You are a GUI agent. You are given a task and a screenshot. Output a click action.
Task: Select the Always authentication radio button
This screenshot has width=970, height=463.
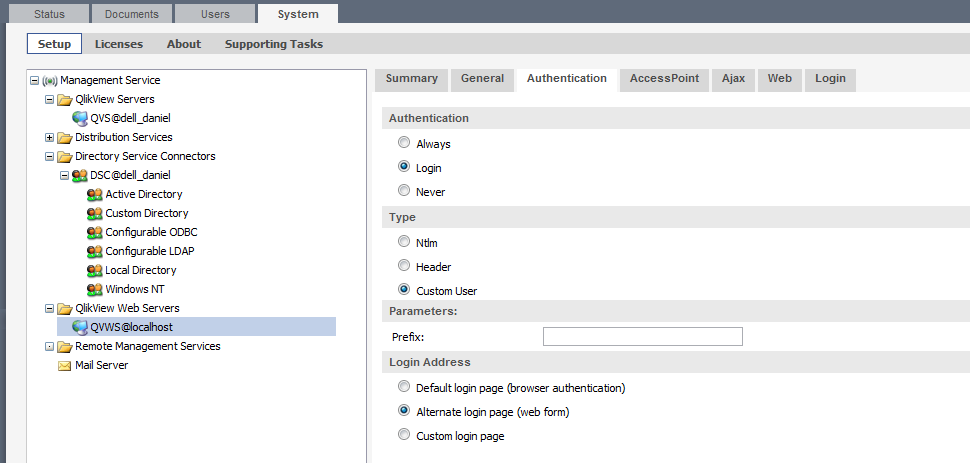[x=404, y=142]
